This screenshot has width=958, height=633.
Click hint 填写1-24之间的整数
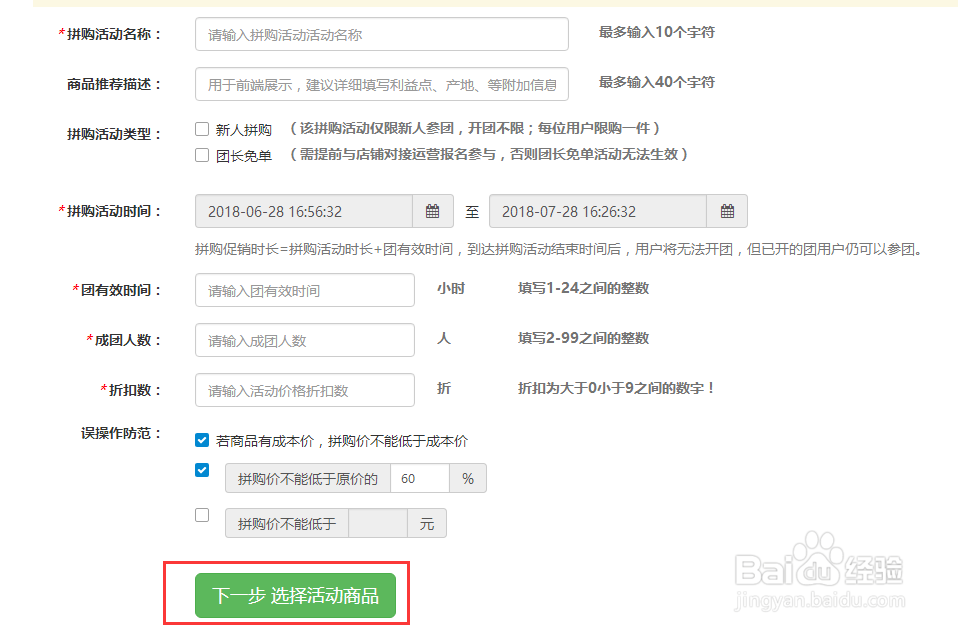(x=583, y=288)
